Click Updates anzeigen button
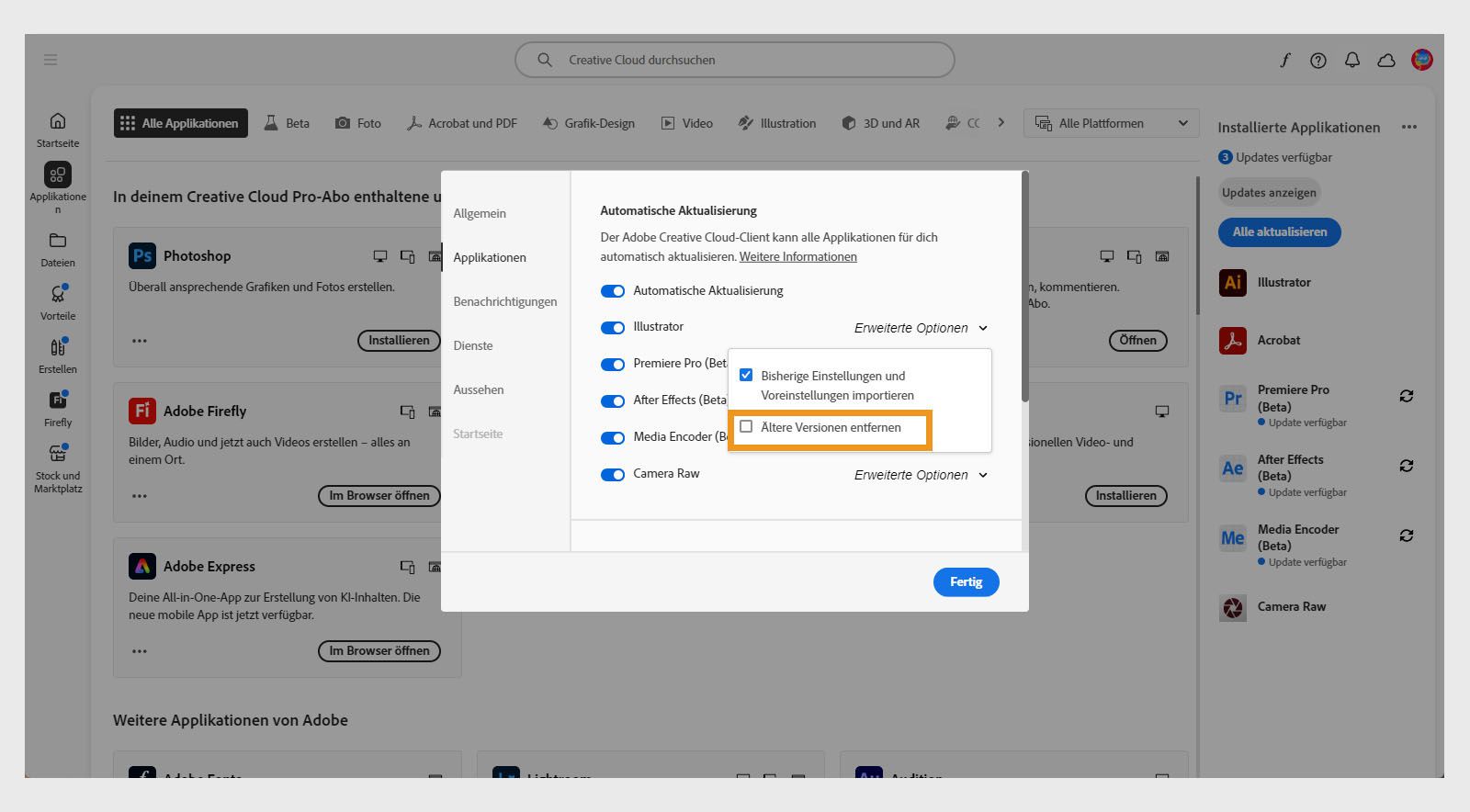 tap(1269, 193)
